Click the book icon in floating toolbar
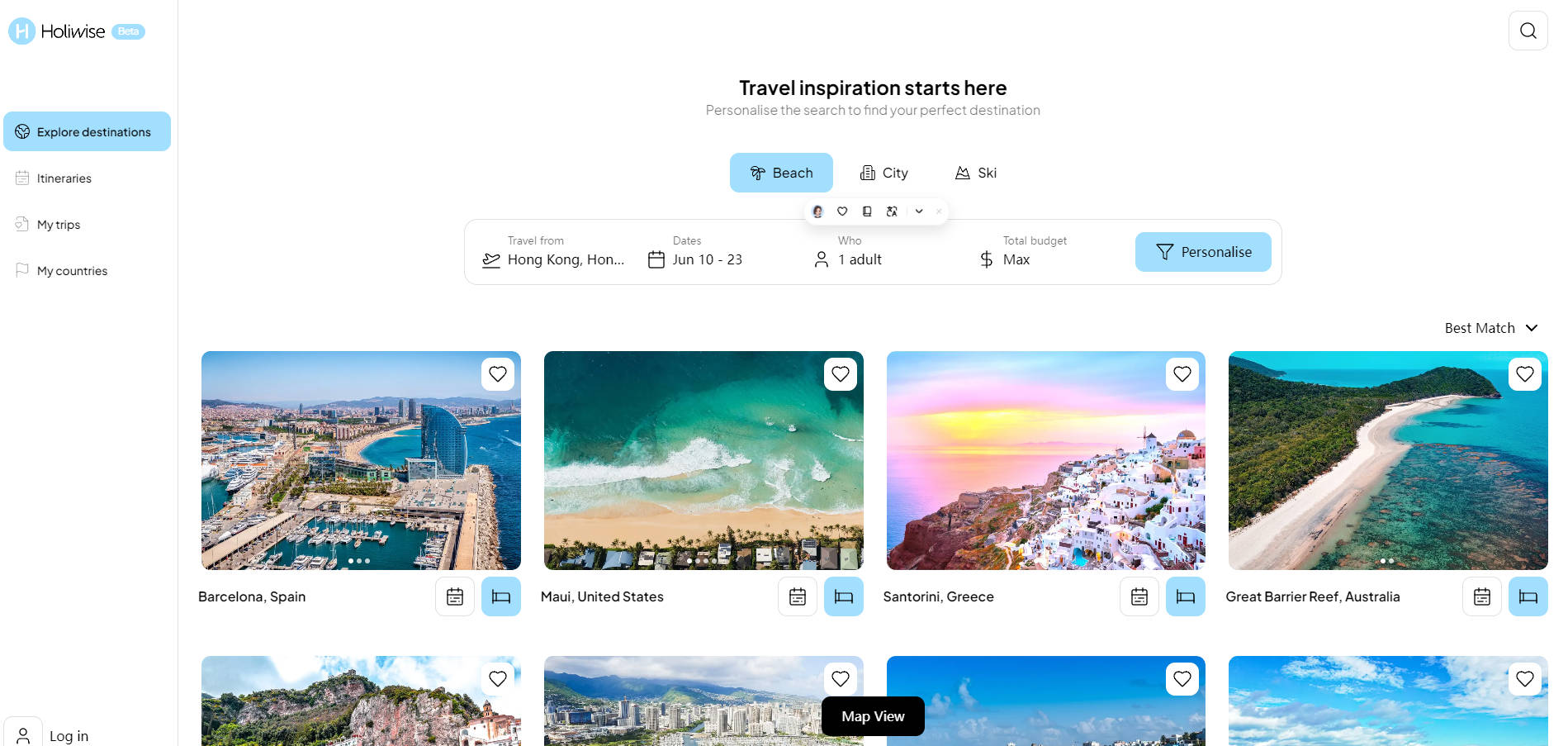Screen dimensions: 1568x746 pyautogui.click(x=867, y=211)
